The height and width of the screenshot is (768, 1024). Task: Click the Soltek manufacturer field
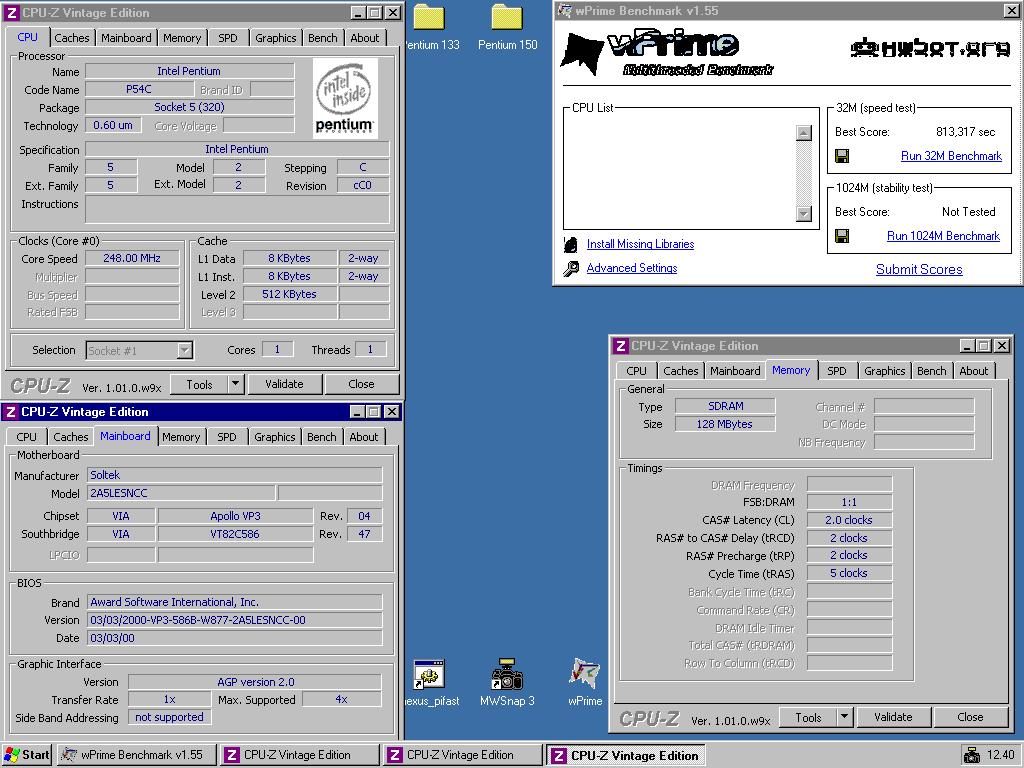[x=234, y=475]
